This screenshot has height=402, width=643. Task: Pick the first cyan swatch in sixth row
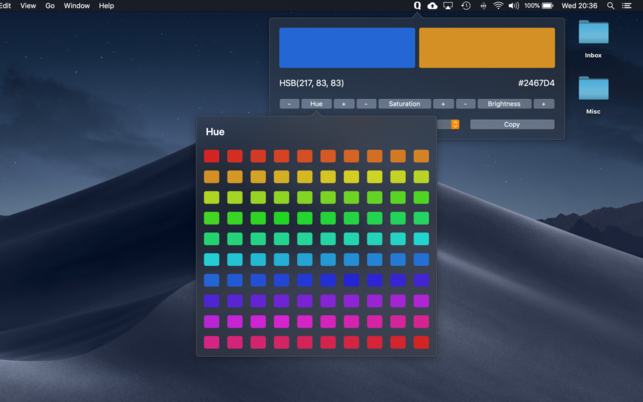click(212, 260)
